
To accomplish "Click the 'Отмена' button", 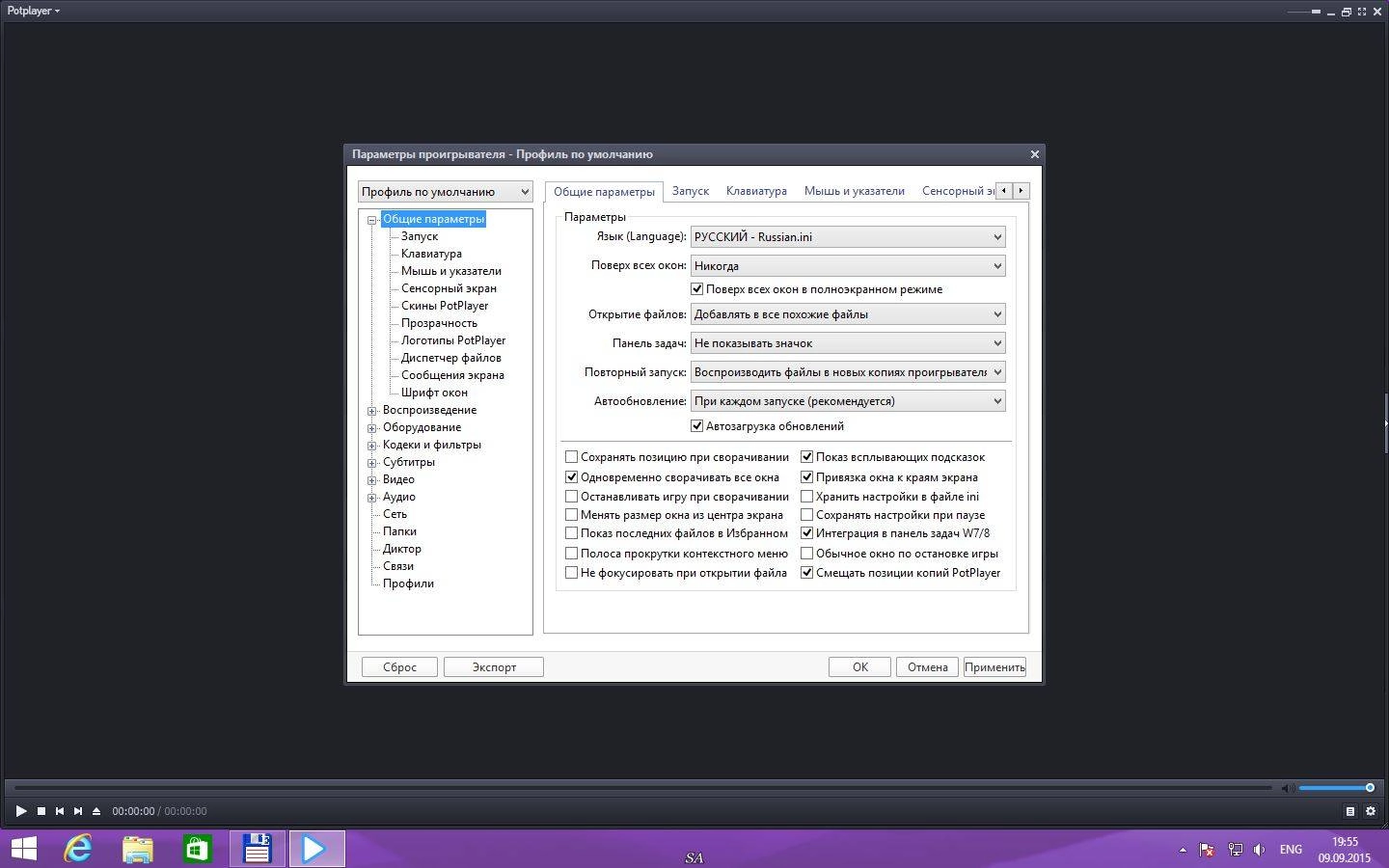I will pos(928,667).
